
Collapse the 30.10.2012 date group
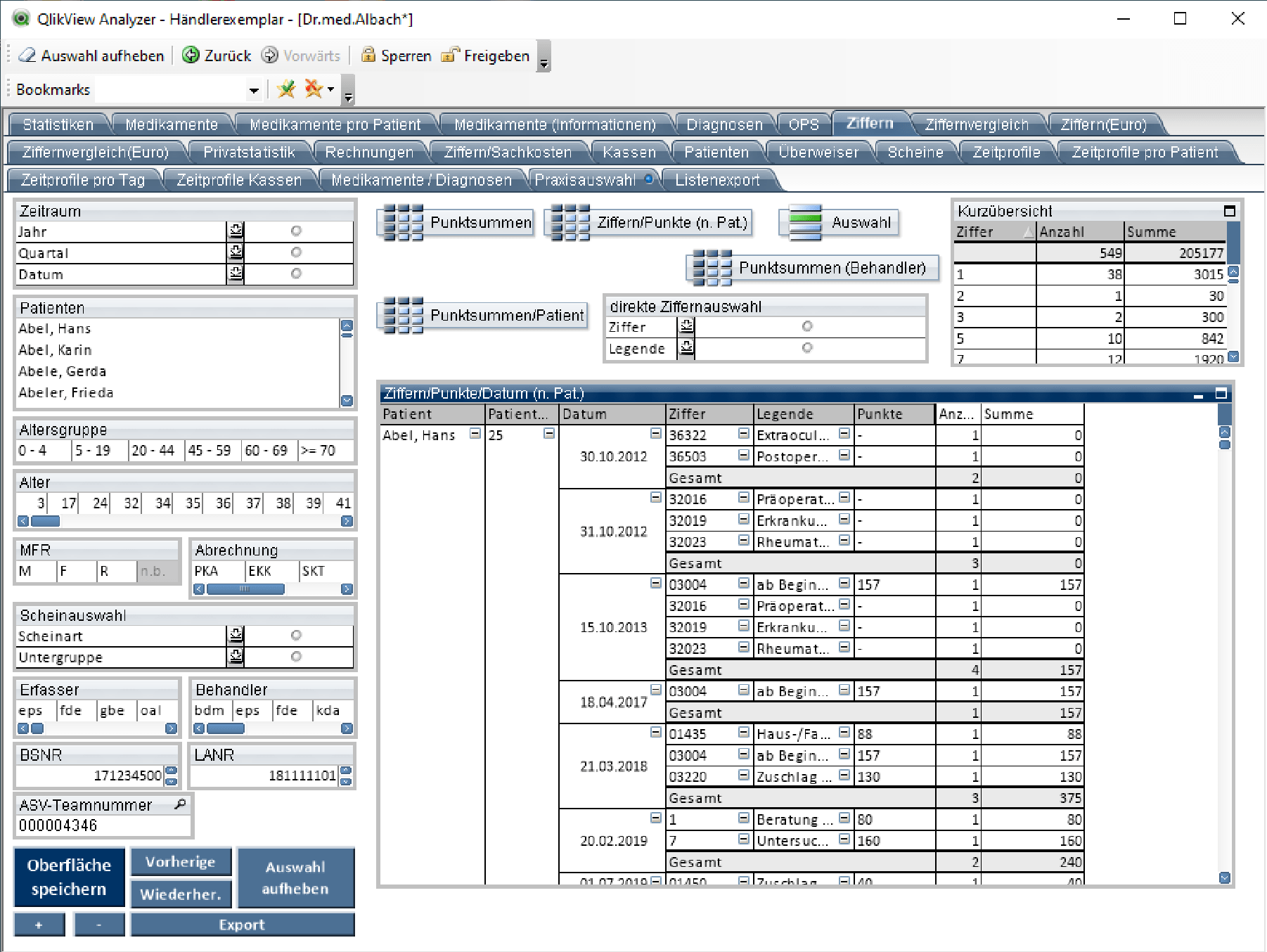tap(655, 434)
